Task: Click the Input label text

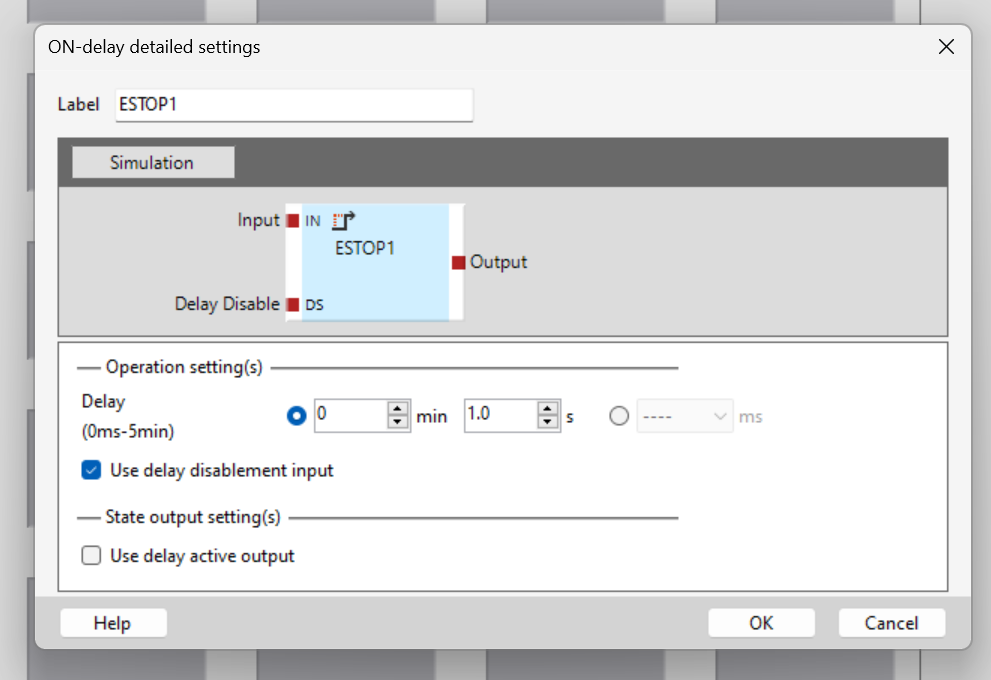Action: [258, 220]
